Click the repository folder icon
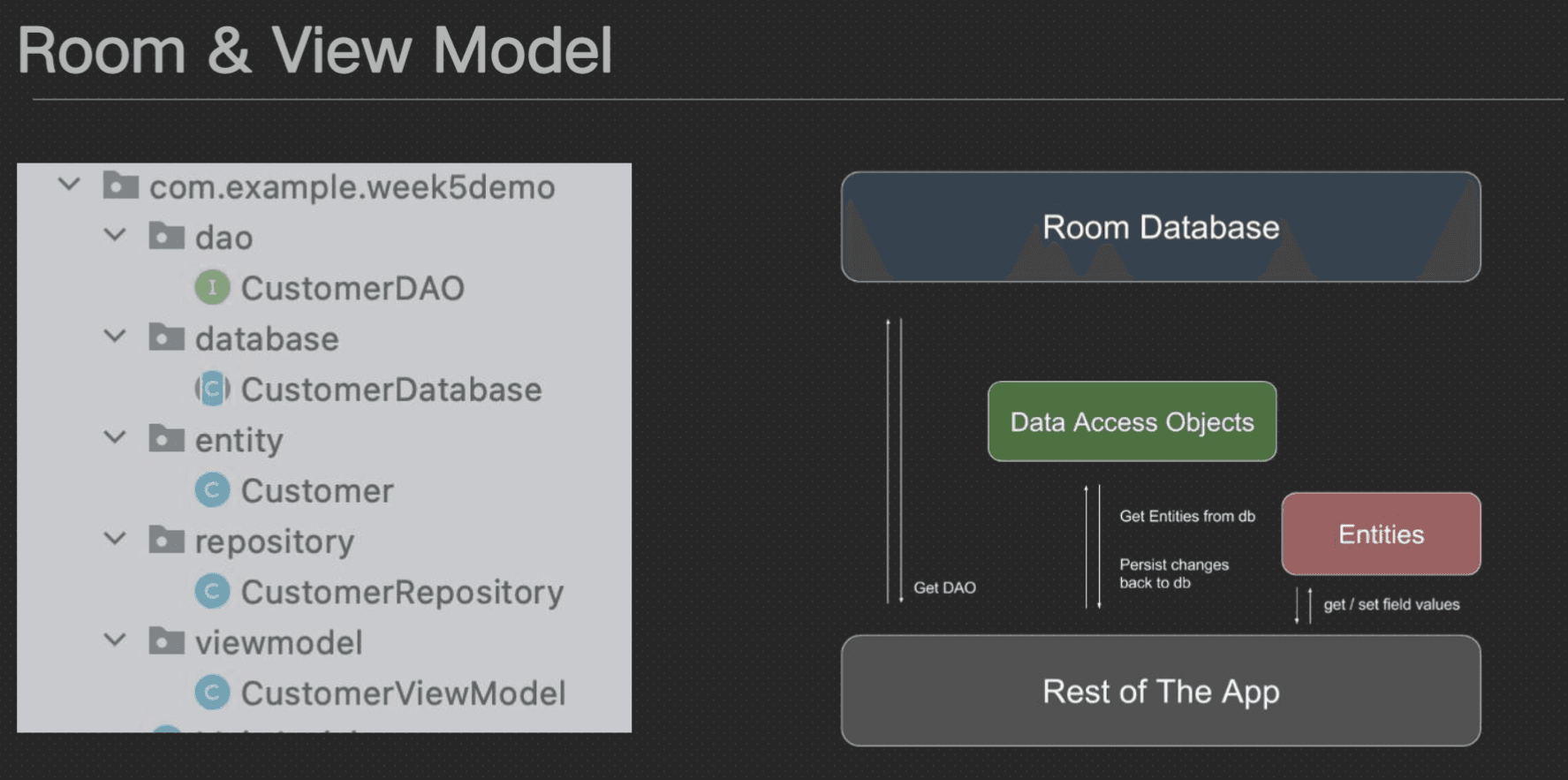The width and height of the screenshot is (1568, 780). point(166,540)
